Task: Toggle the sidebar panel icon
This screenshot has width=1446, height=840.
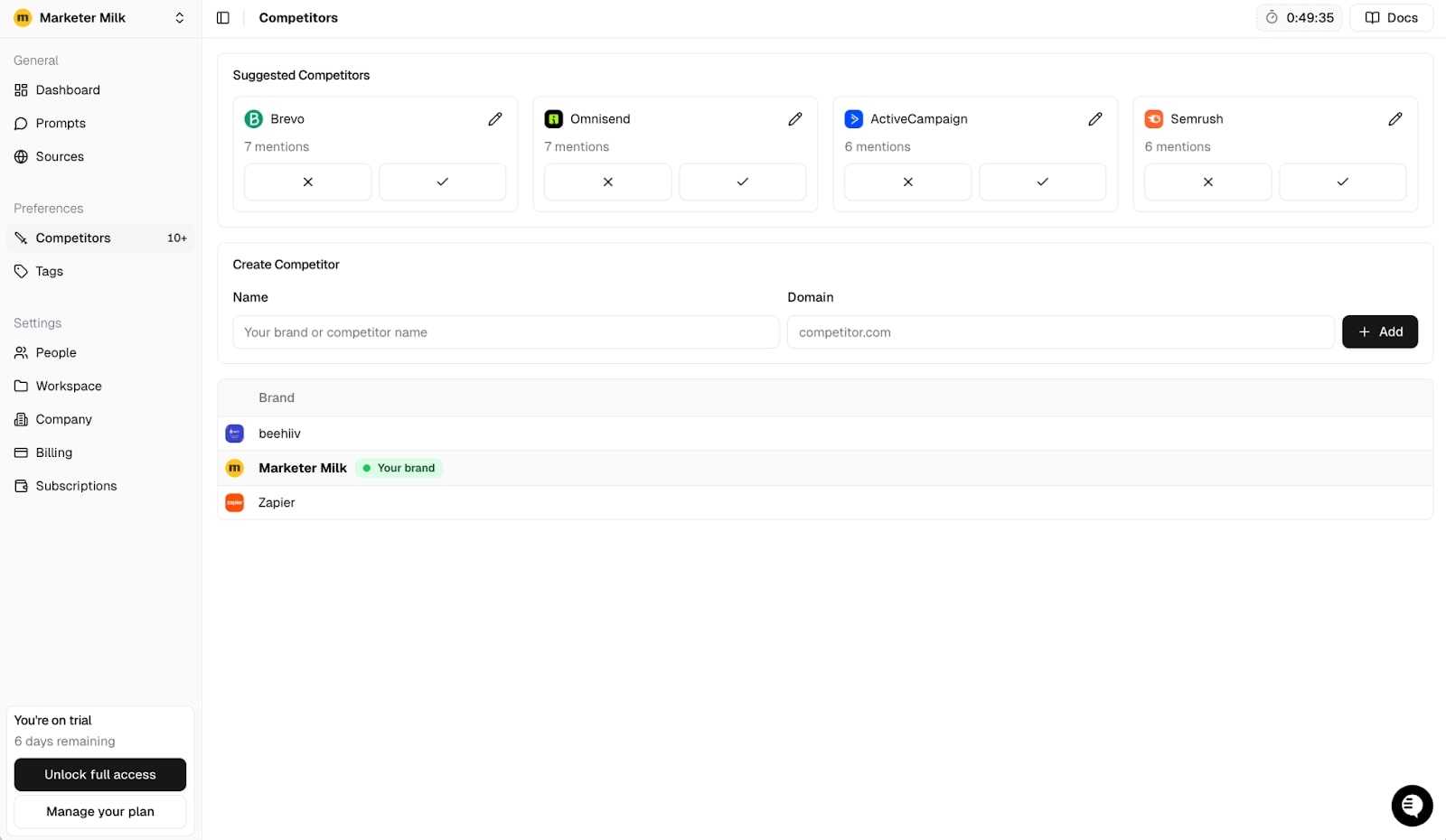Action: pyautogui.click(x=223, y=18)
